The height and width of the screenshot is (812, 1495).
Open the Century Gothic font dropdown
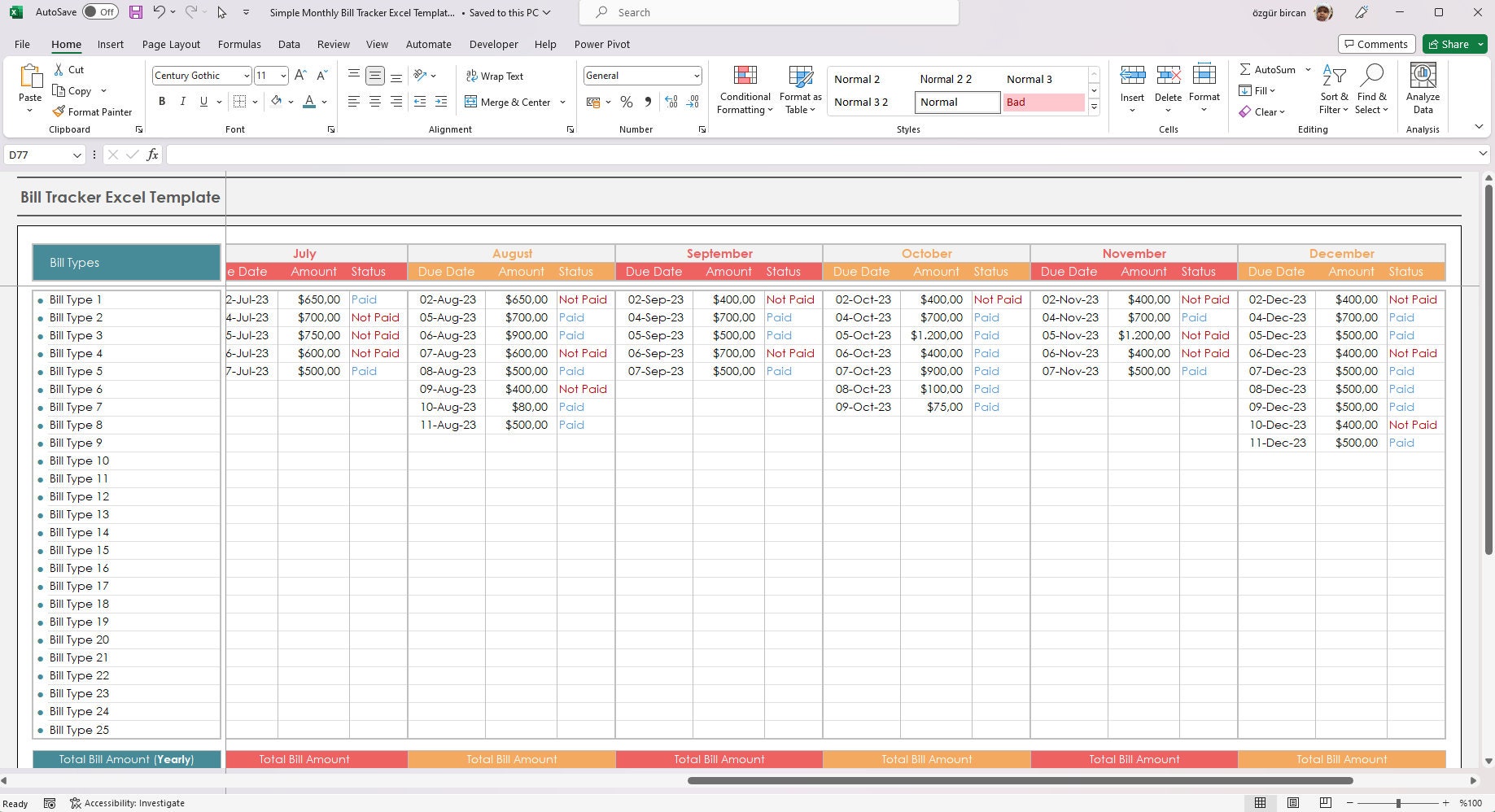pyautogui.click(x=246, y=76)
